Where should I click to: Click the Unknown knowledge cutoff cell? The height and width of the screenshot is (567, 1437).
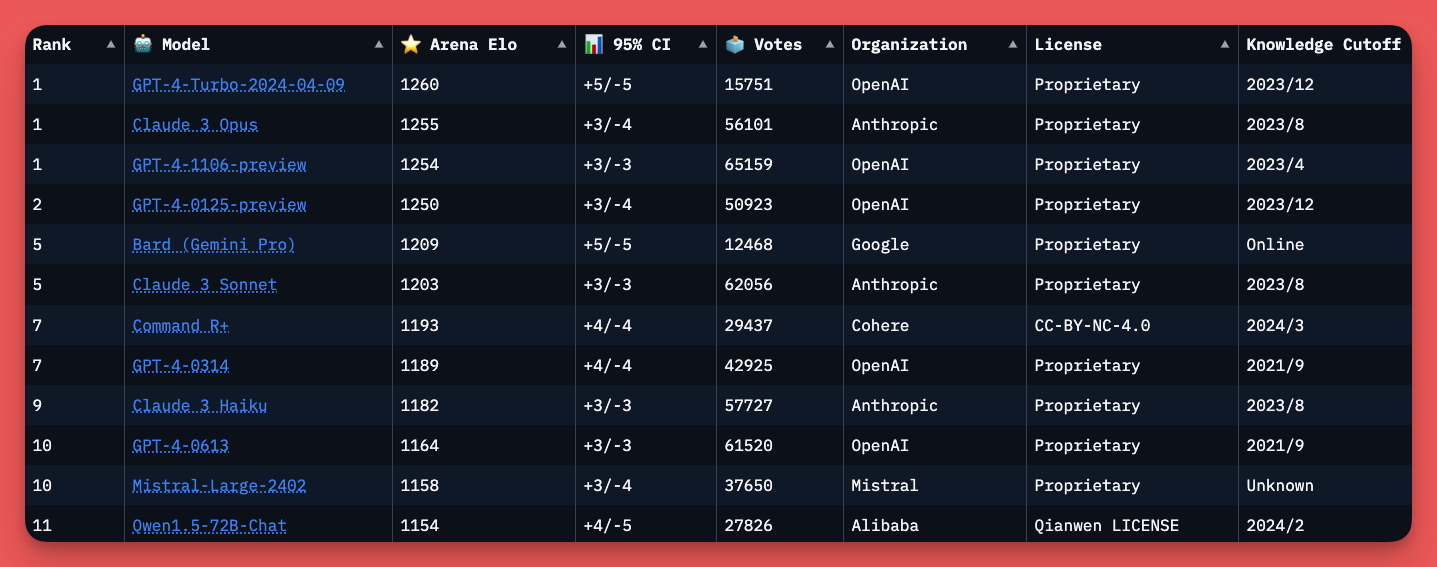[x=1280, y=486]
